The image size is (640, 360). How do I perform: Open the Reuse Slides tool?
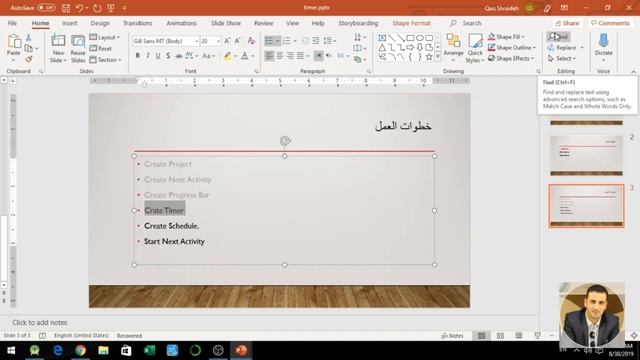[x=78, y=48]
